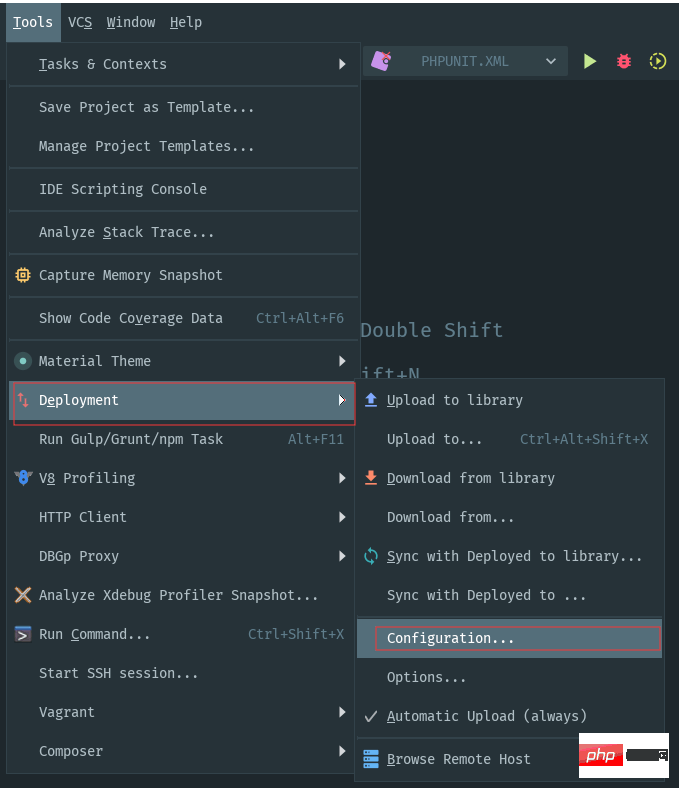Image resolution: width=679 pixels, height=788 pixels.
Task: Click the PHPUnit configuration icon
Action: (x=381, y=61)
